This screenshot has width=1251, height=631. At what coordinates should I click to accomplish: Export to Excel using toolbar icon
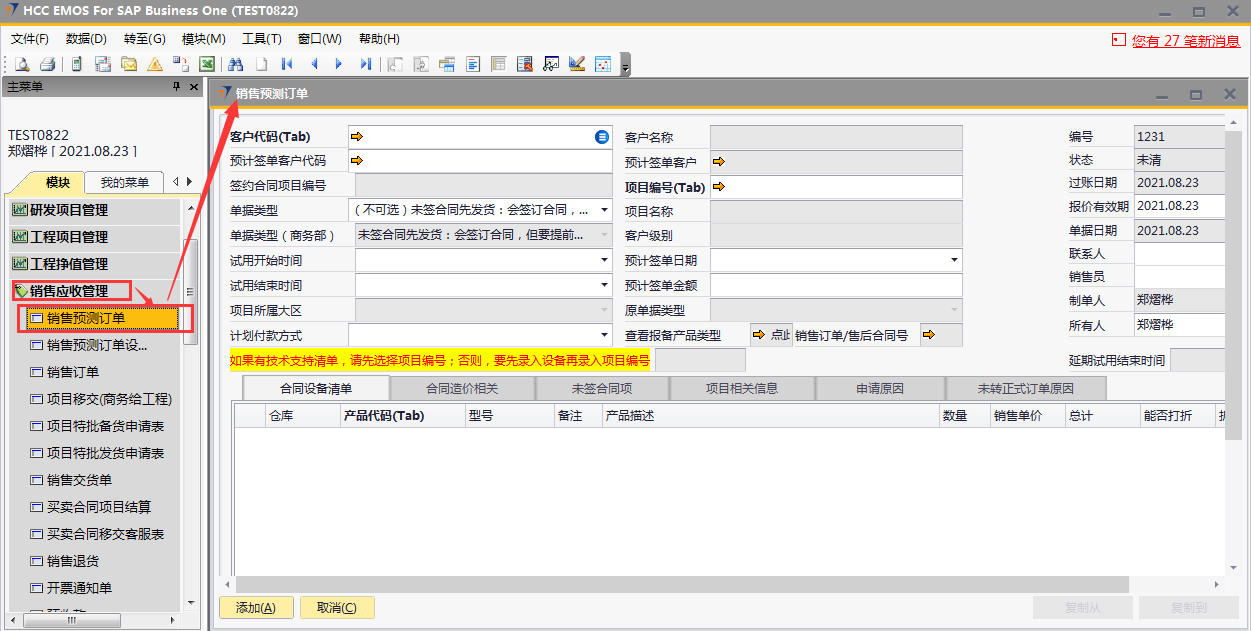point(207,64)
